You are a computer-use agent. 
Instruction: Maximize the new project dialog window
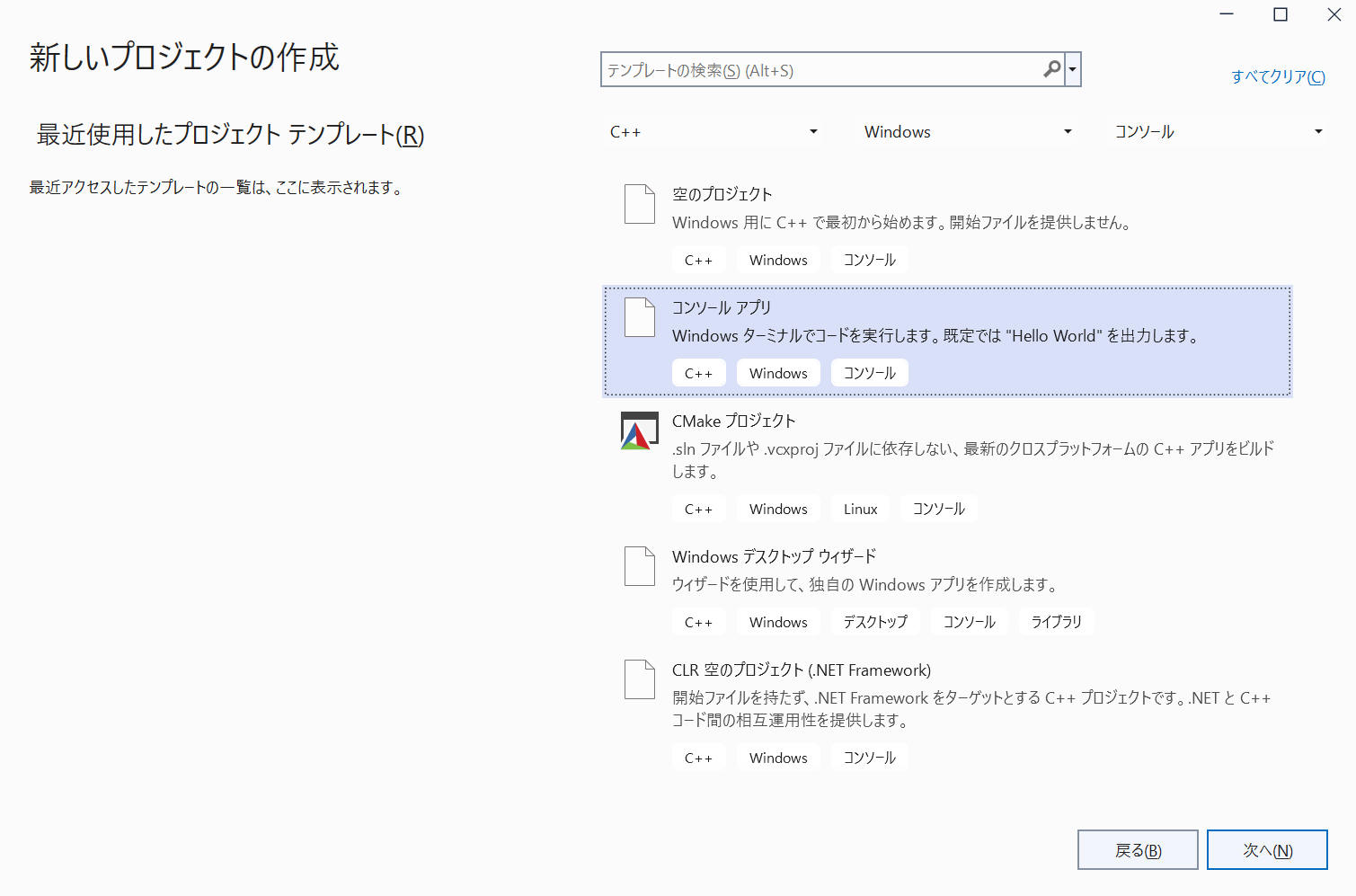[1281, 14]
